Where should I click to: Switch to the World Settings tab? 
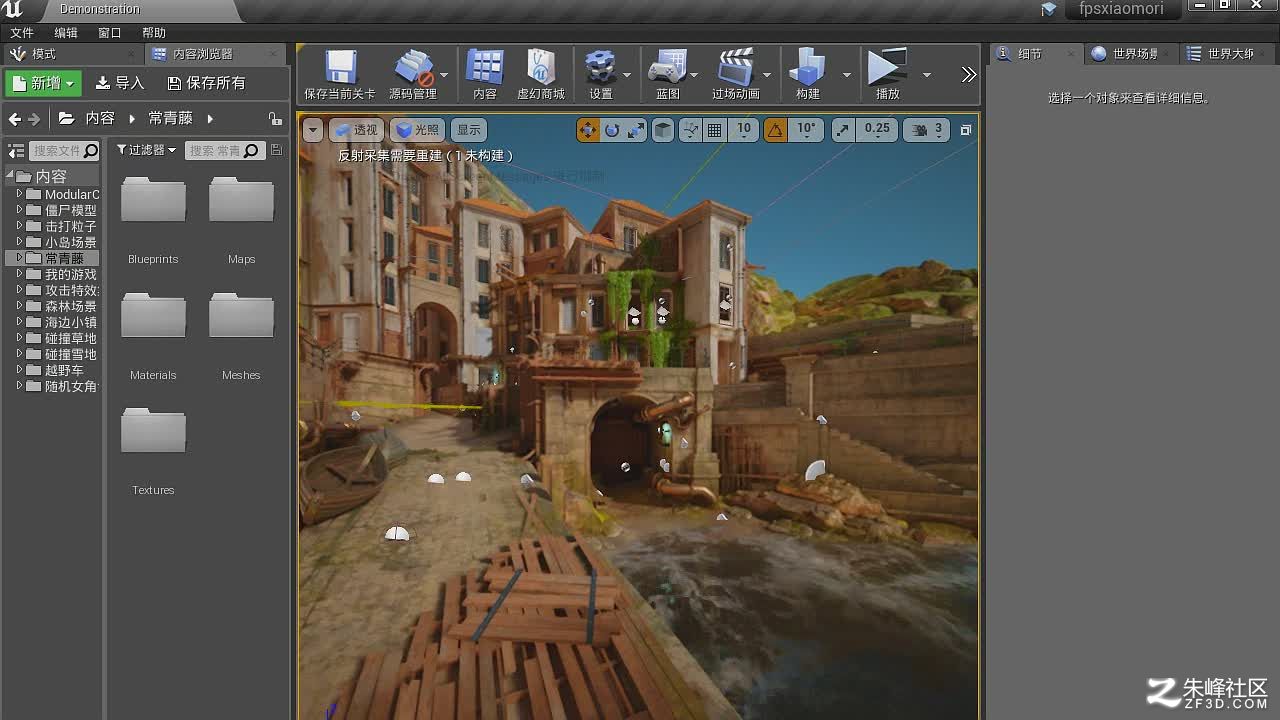click(x=1130, y=54)
